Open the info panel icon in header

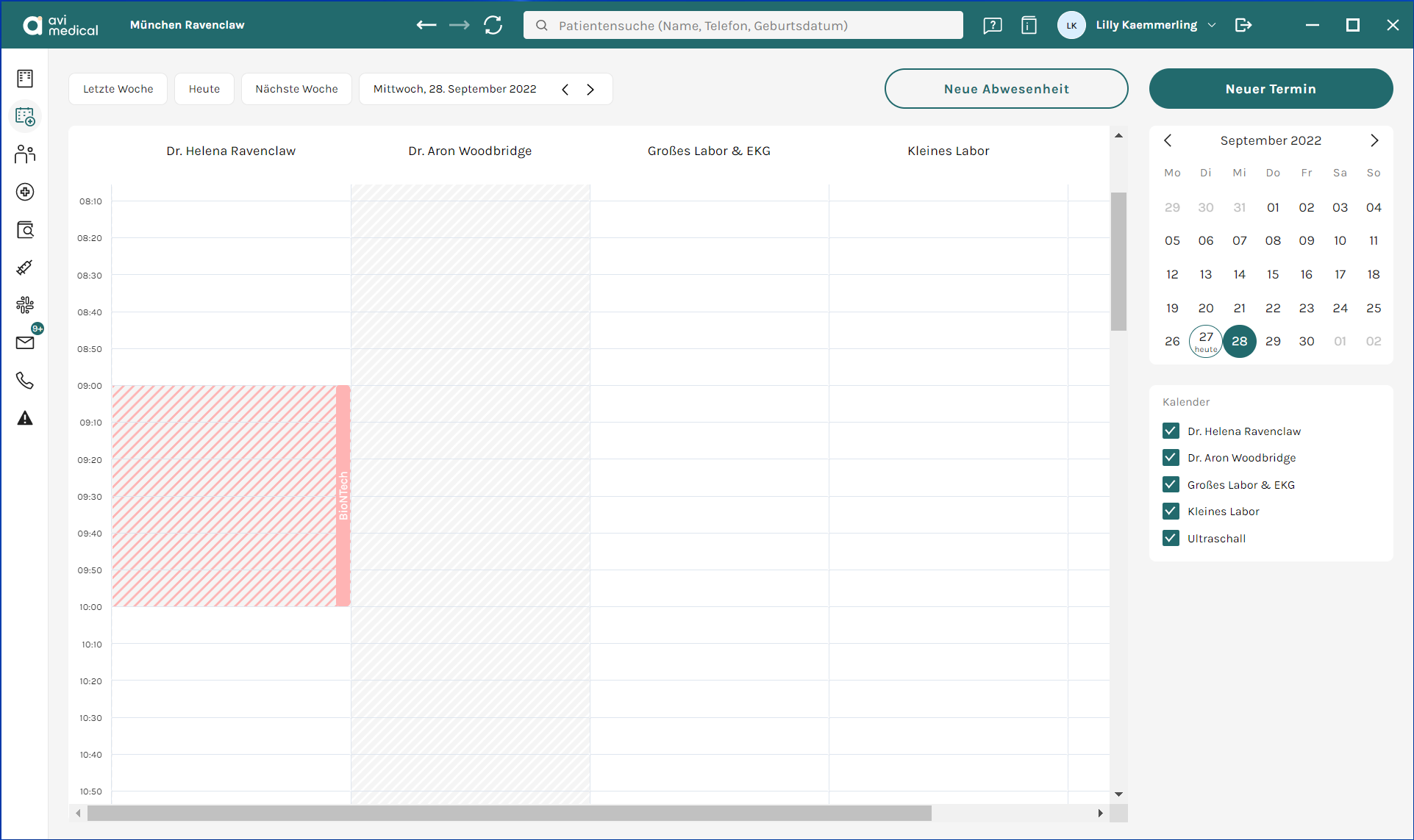1029,25
